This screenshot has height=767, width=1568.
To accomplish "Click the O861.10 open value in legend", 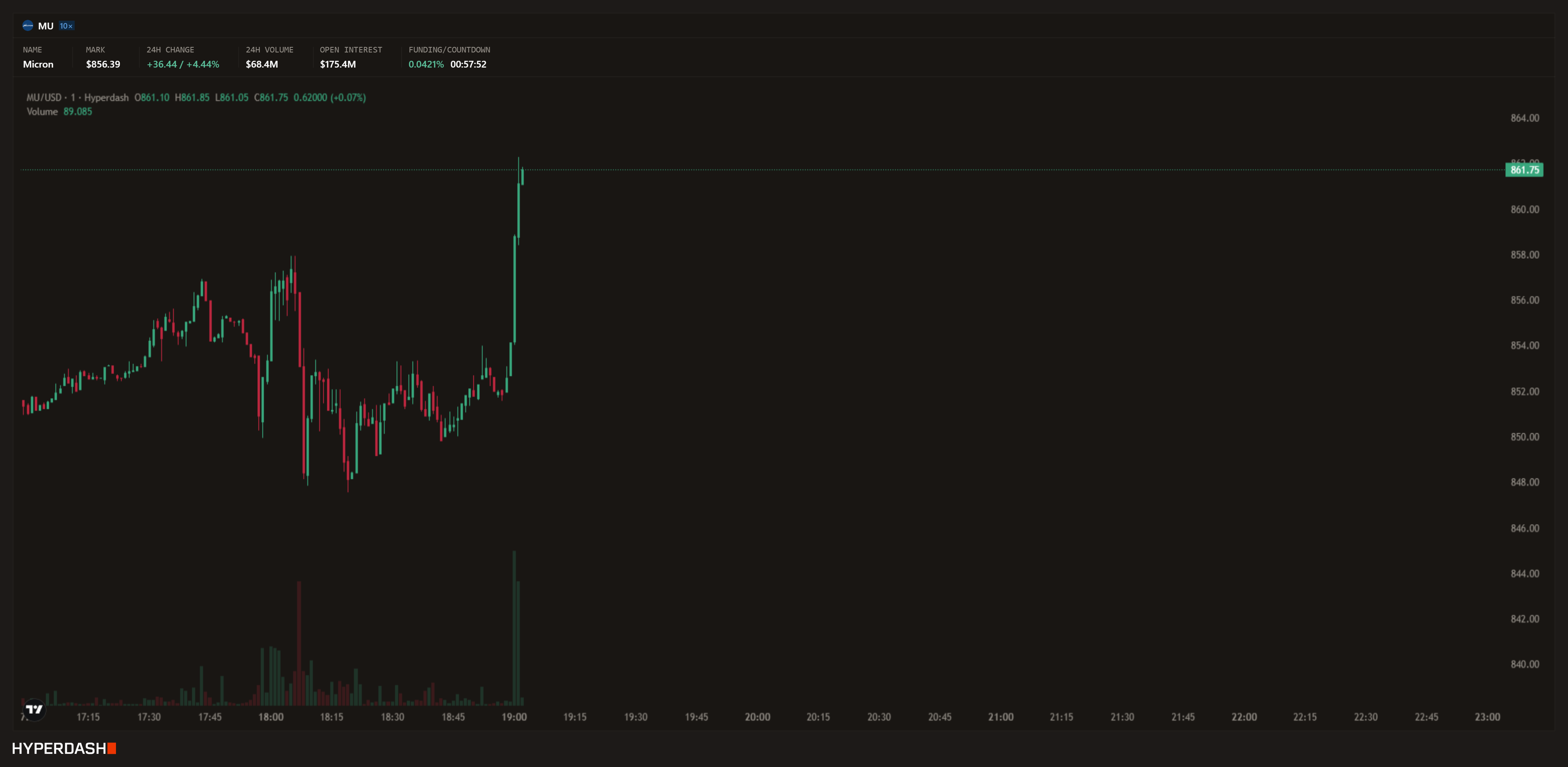I will click(x=152, y=97).
